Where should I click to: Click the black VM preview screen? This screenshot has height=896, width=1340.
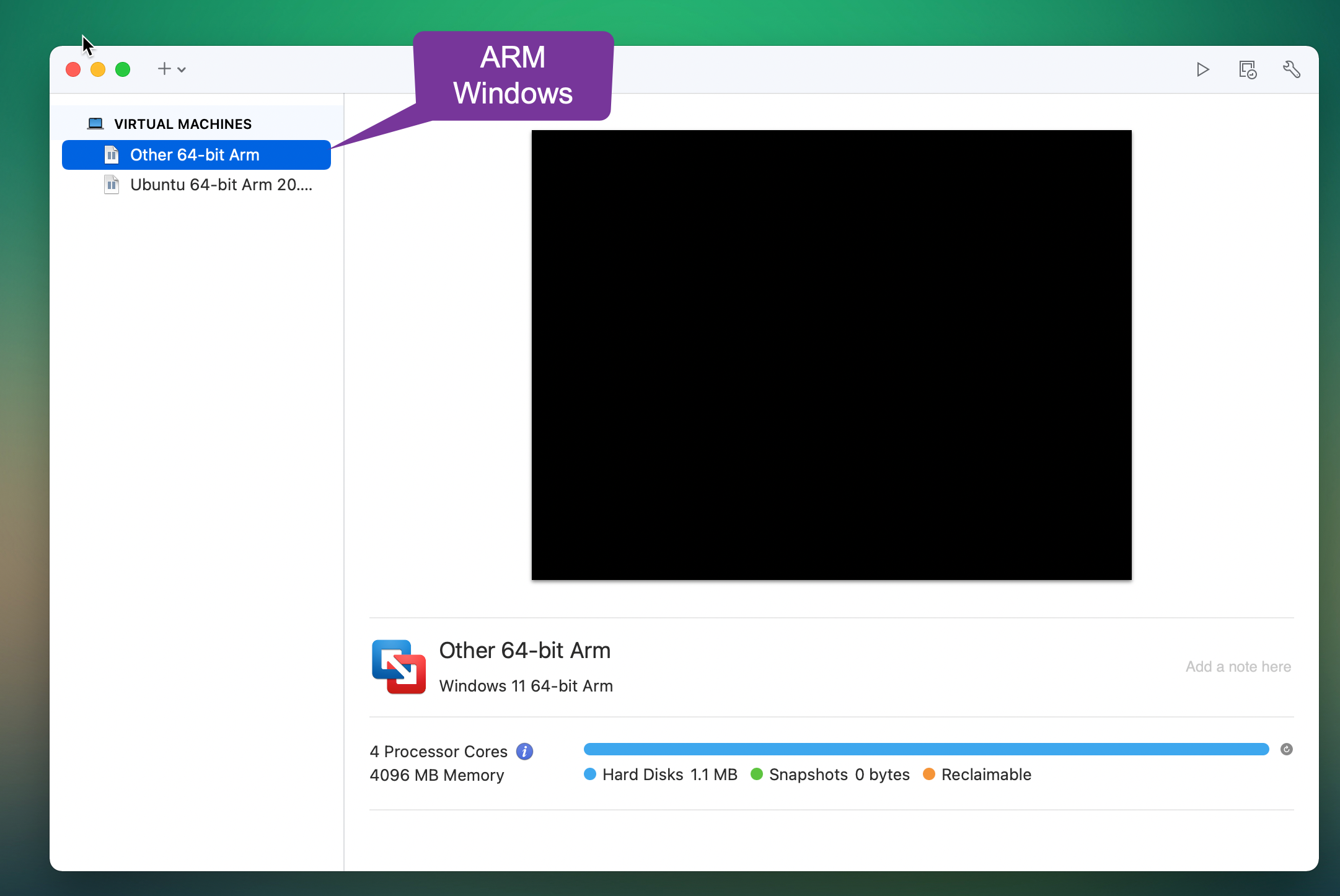[832, 355]
